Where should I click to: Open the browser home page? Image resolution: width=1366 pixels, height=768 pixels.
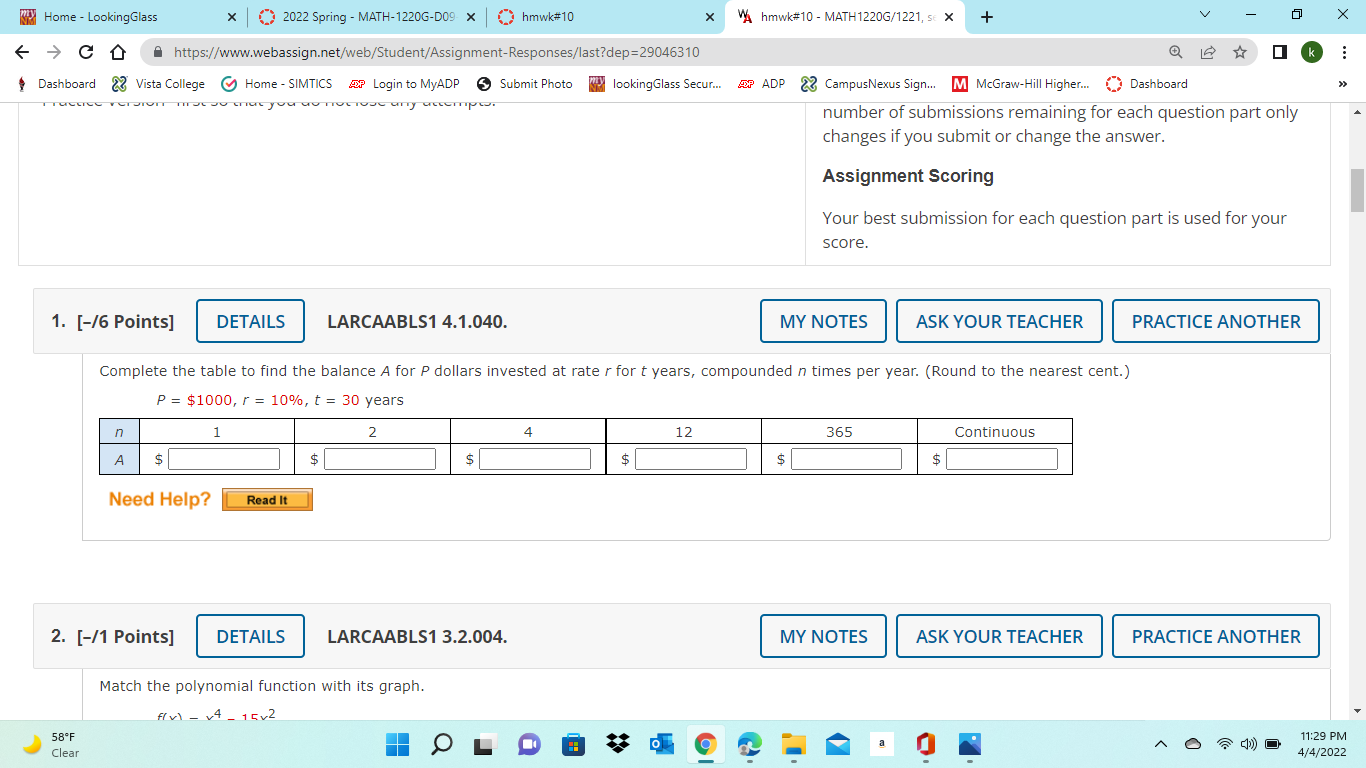[x=117, y=52]
